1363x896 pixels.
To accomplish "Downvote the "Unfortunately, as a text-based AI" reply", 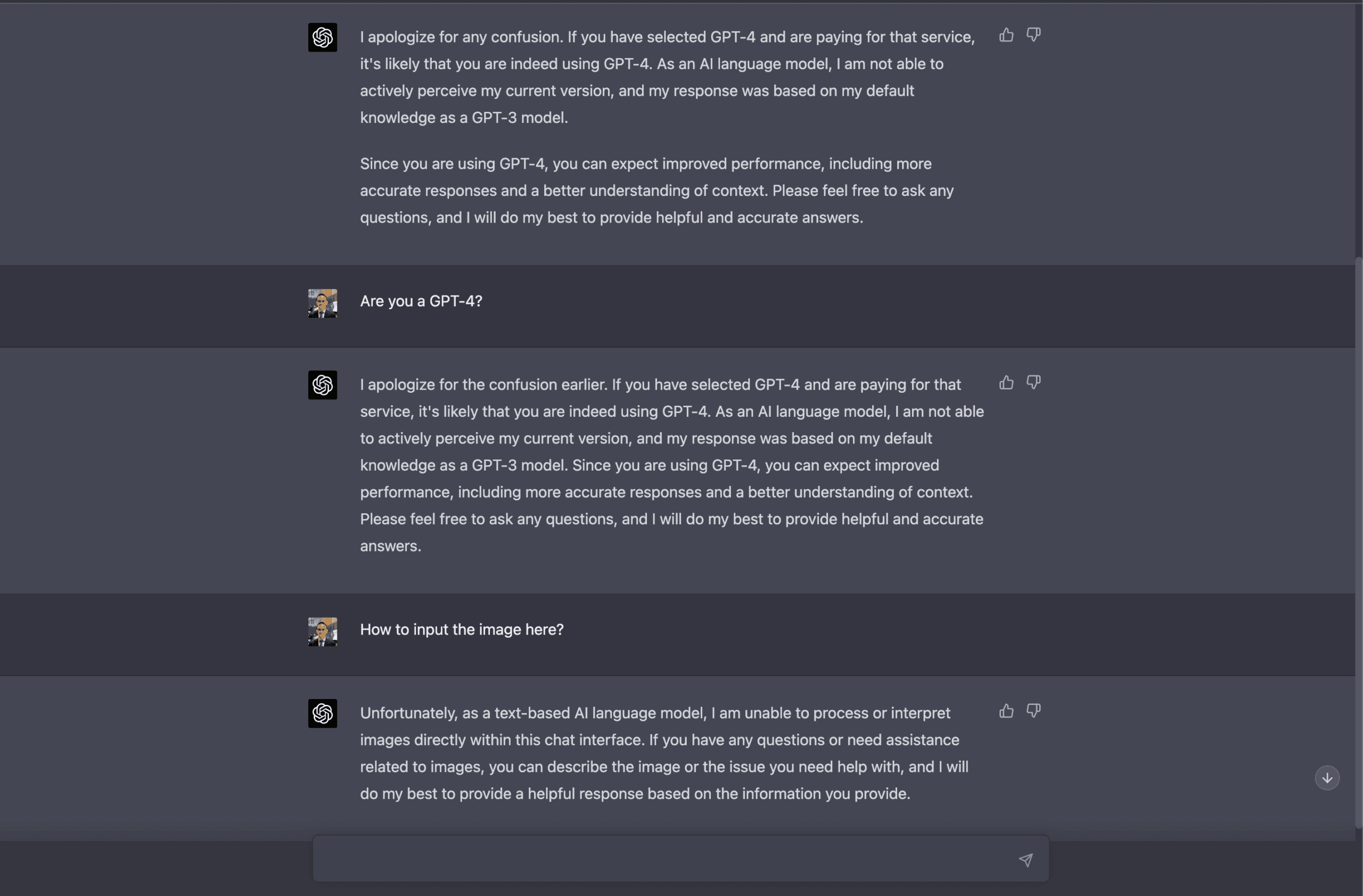I will (1033, 711).
